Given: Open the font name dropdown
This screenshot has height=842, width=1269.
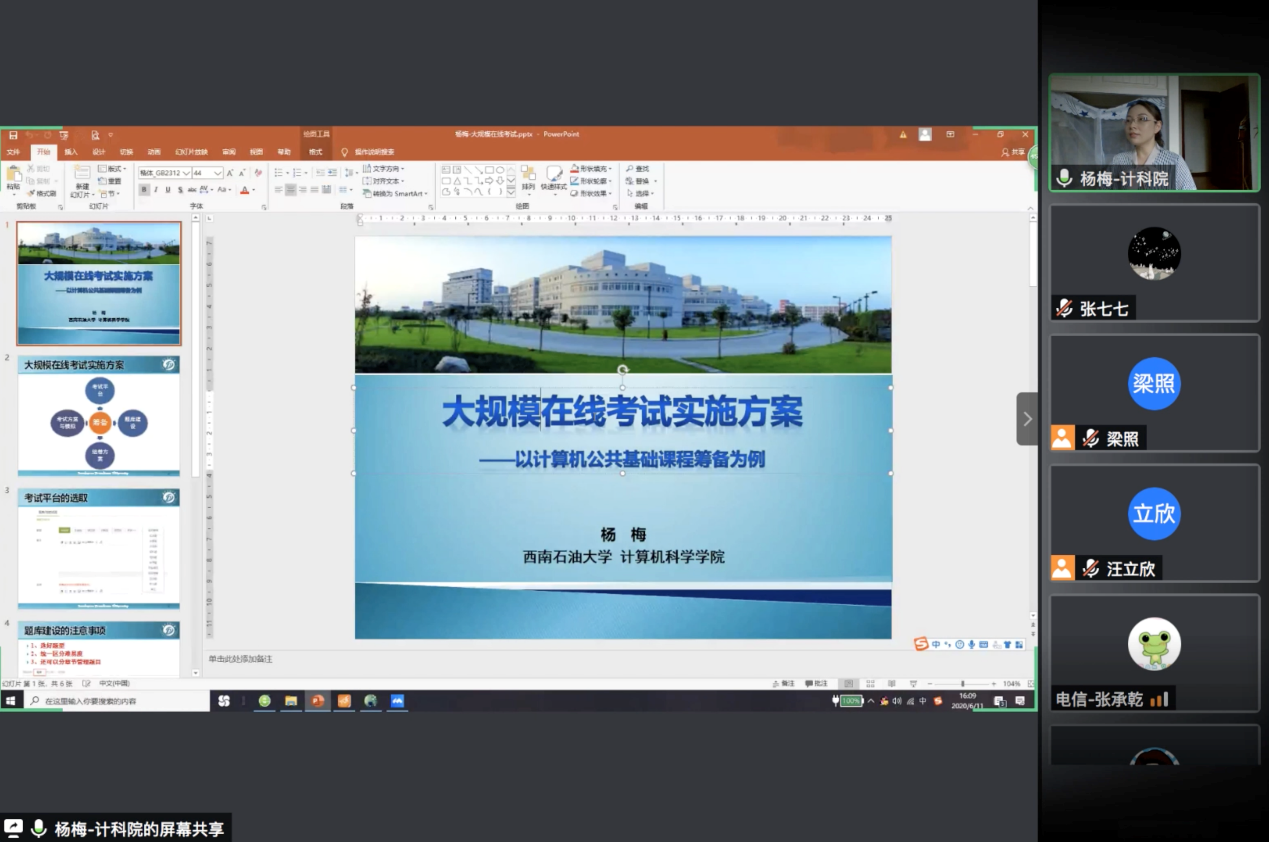Looking at the screenshot, I should point(186,173).
